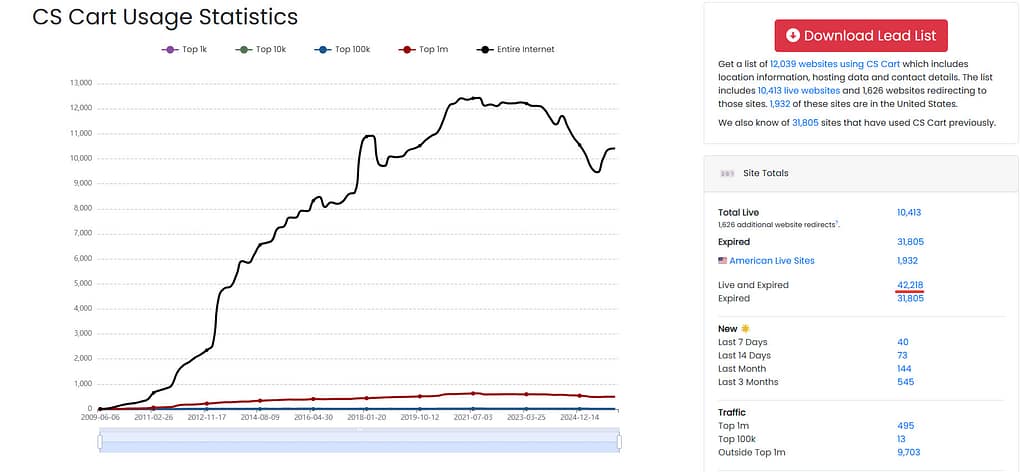Toggle the Top 10k legend series
Screen dimensions: 1024x472
(263, 50)
